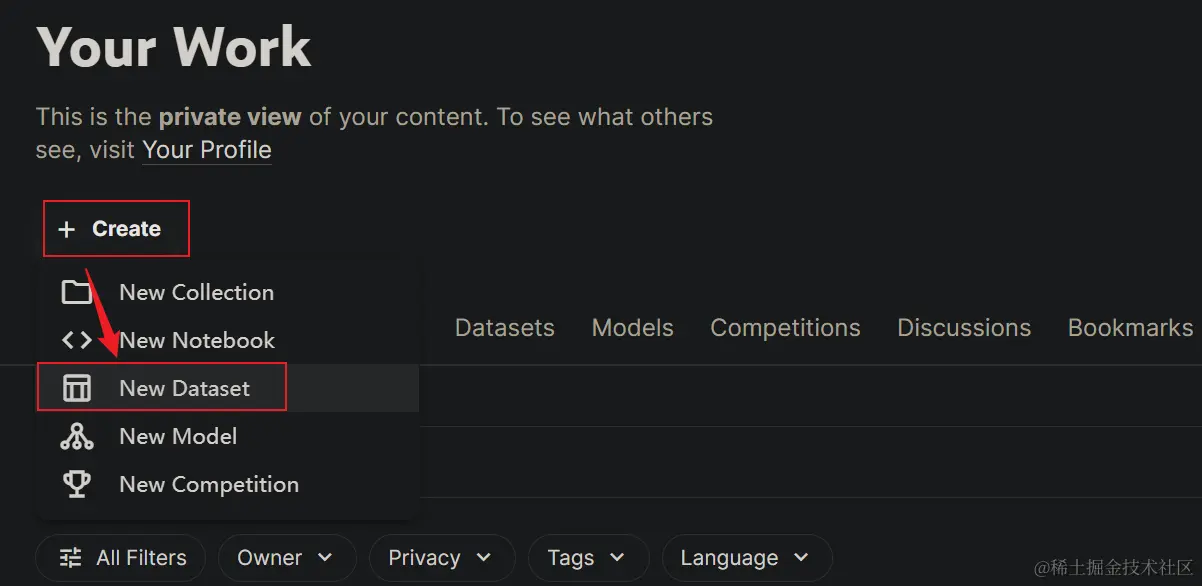Expand the Privacy filter dropdown
Viewport: 1202px width, 586px height.
click(x=441, y=558)
